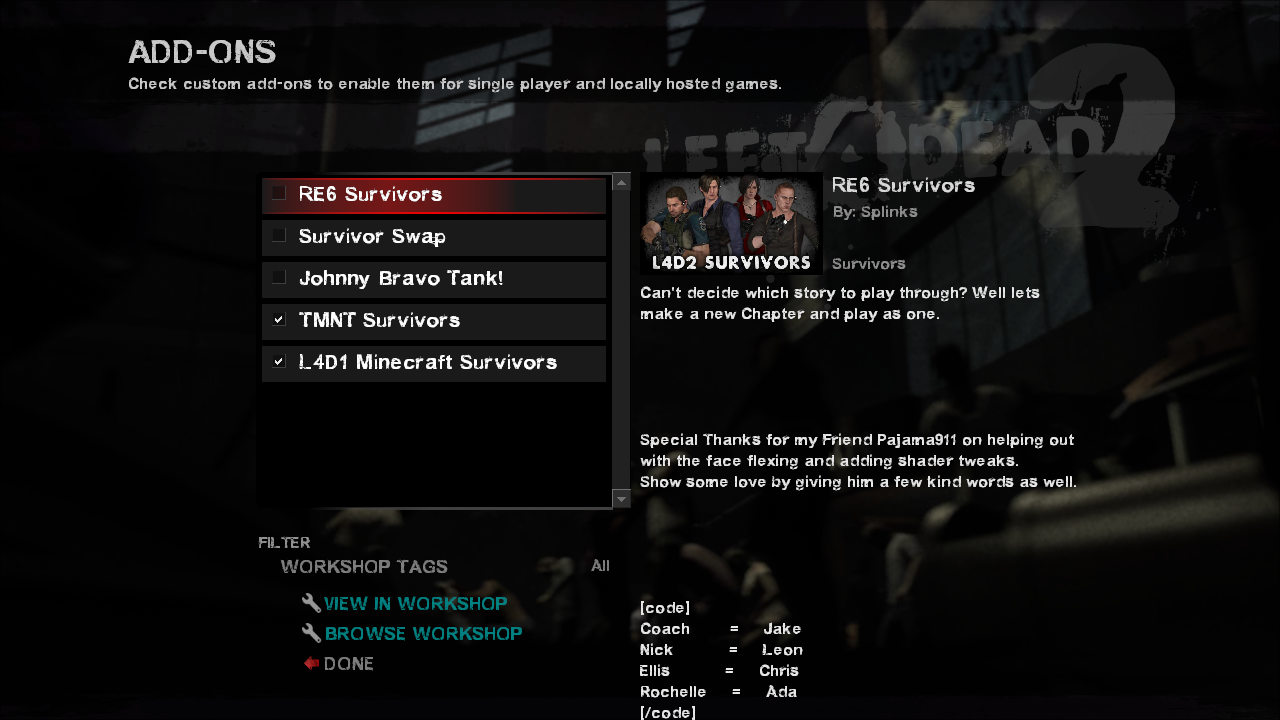
Task: Click the RE6 Survivors preview thumbnail
Action: (731, 223)
